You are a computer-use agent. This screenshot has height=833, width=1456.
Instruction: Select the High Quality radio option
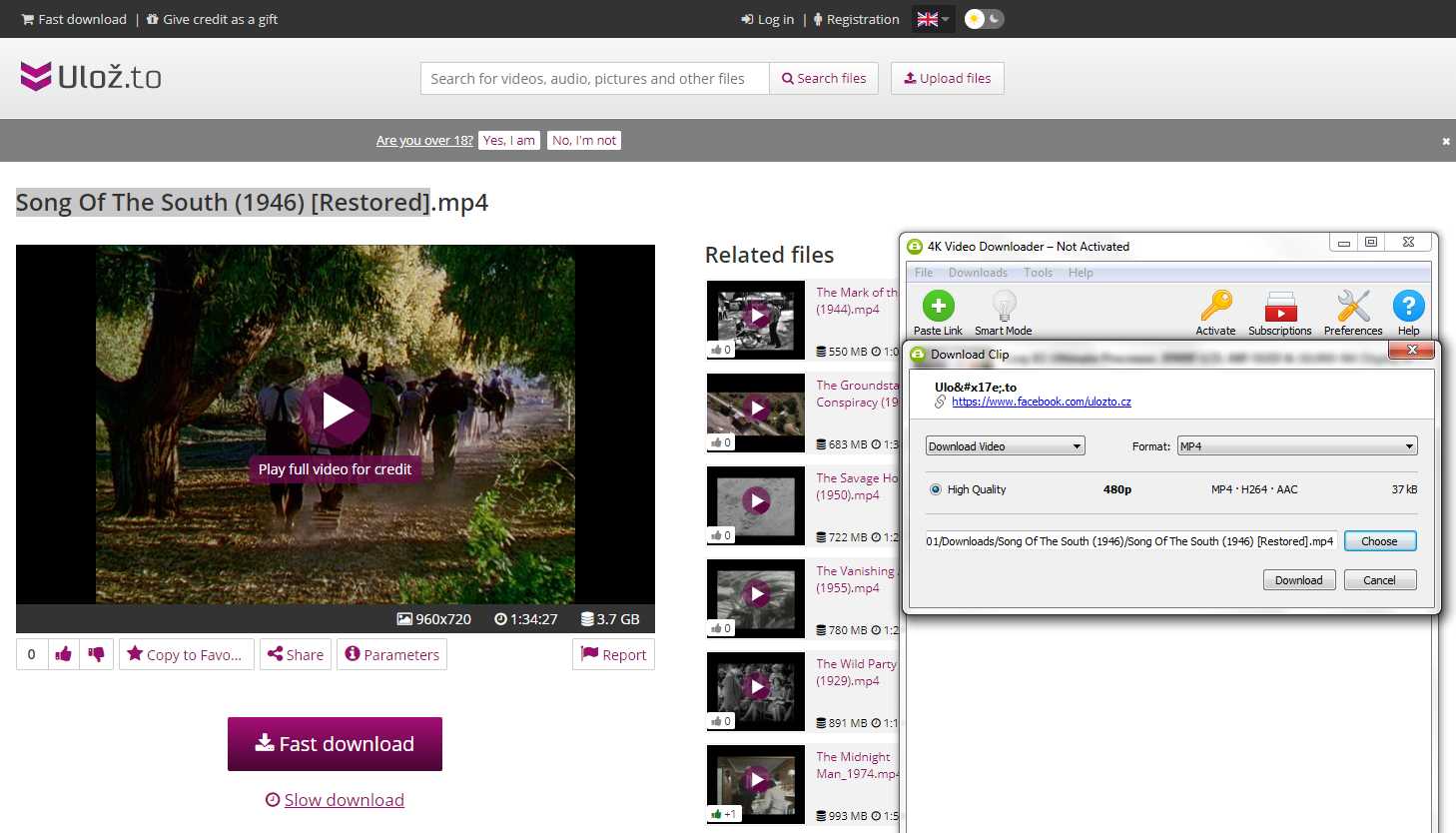tap(936, 489)
